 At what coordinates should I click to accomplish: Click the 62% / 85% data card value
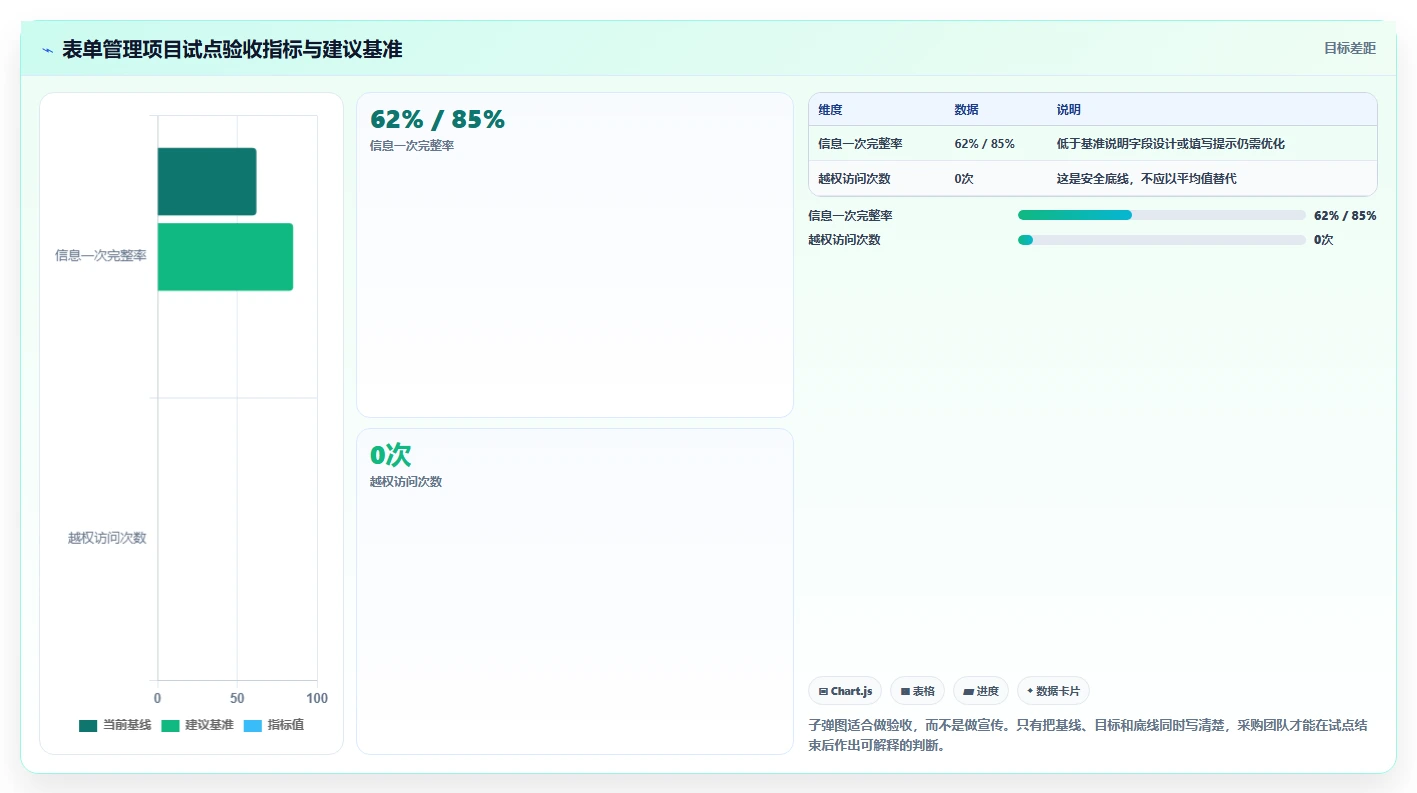437,119
